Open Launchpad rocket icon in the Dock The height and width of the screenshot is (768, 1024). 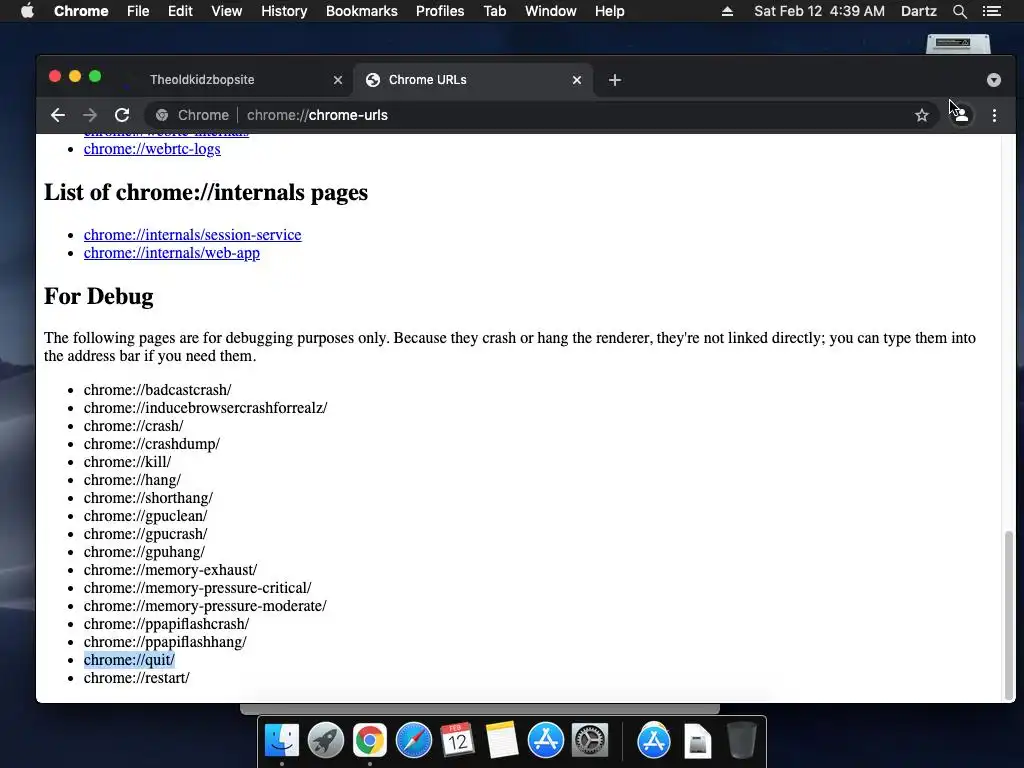click(326, 741)
